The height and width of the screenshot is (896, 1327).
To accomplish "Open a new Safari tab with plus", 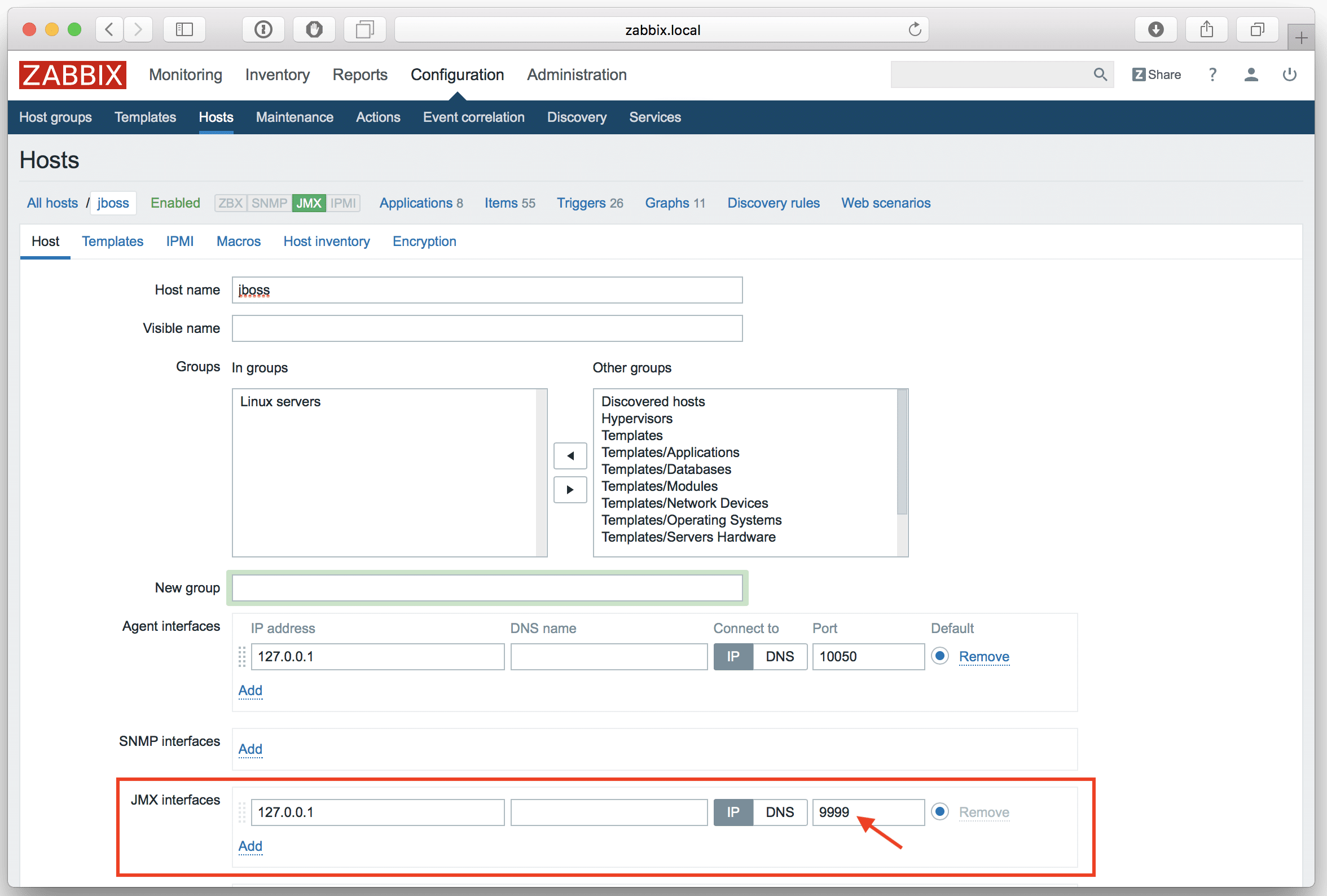I will coord(1301,38).
